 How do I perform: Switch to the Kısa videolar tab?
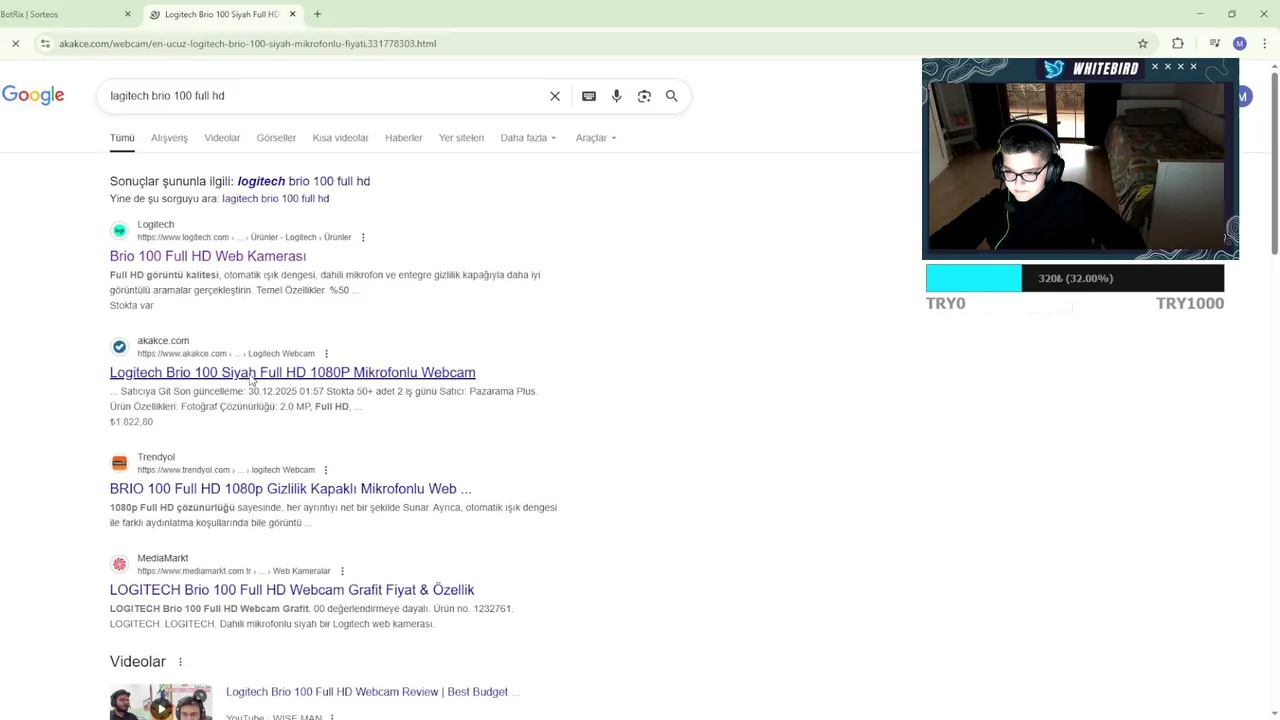(340, 138)
